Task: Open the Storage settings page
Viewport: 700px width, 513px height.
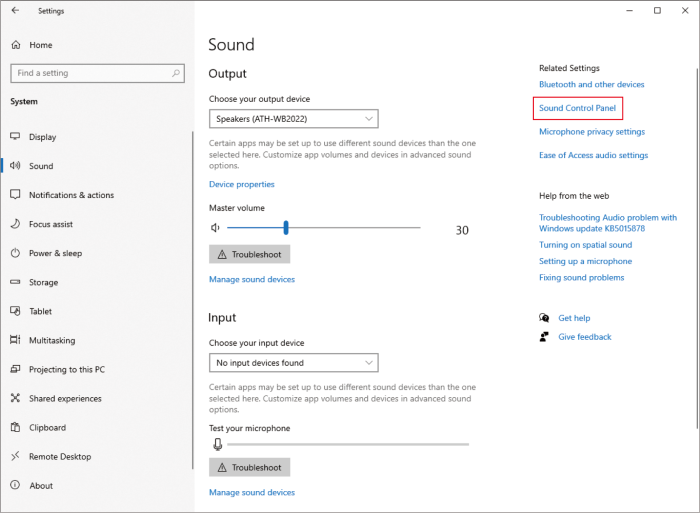Action: click(x=44, y=282)
